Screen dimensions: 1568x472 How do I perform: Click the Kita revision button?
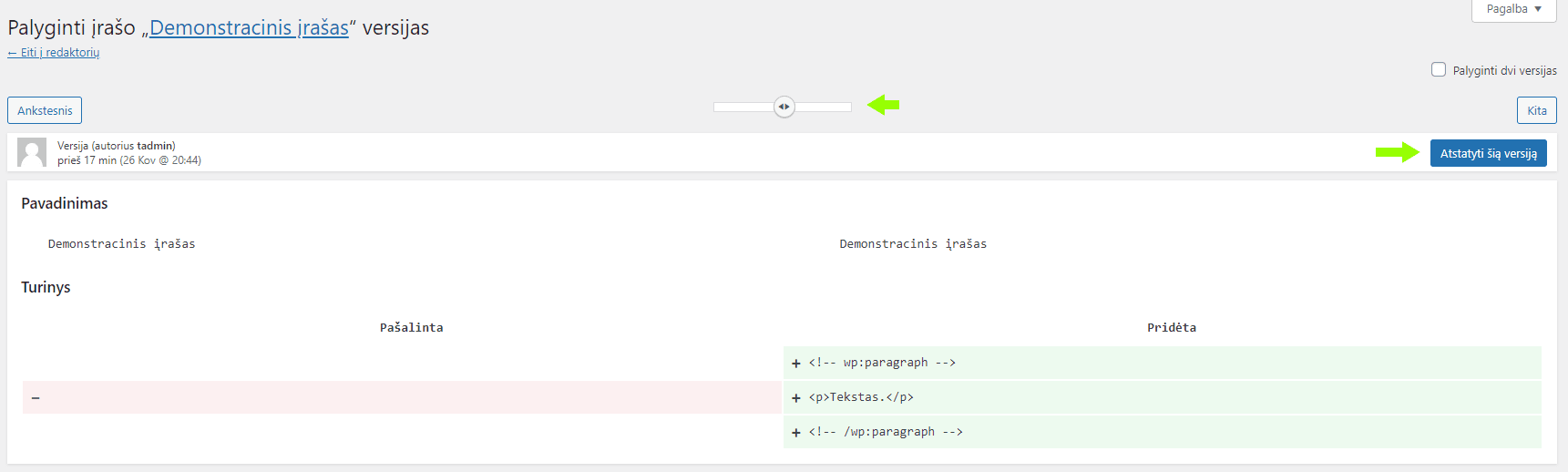point(1536,110)
